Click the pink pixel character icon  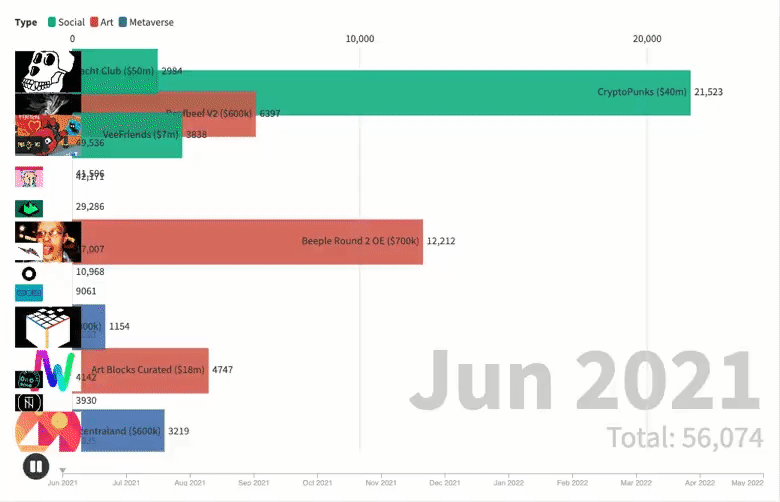pos(29,177)
